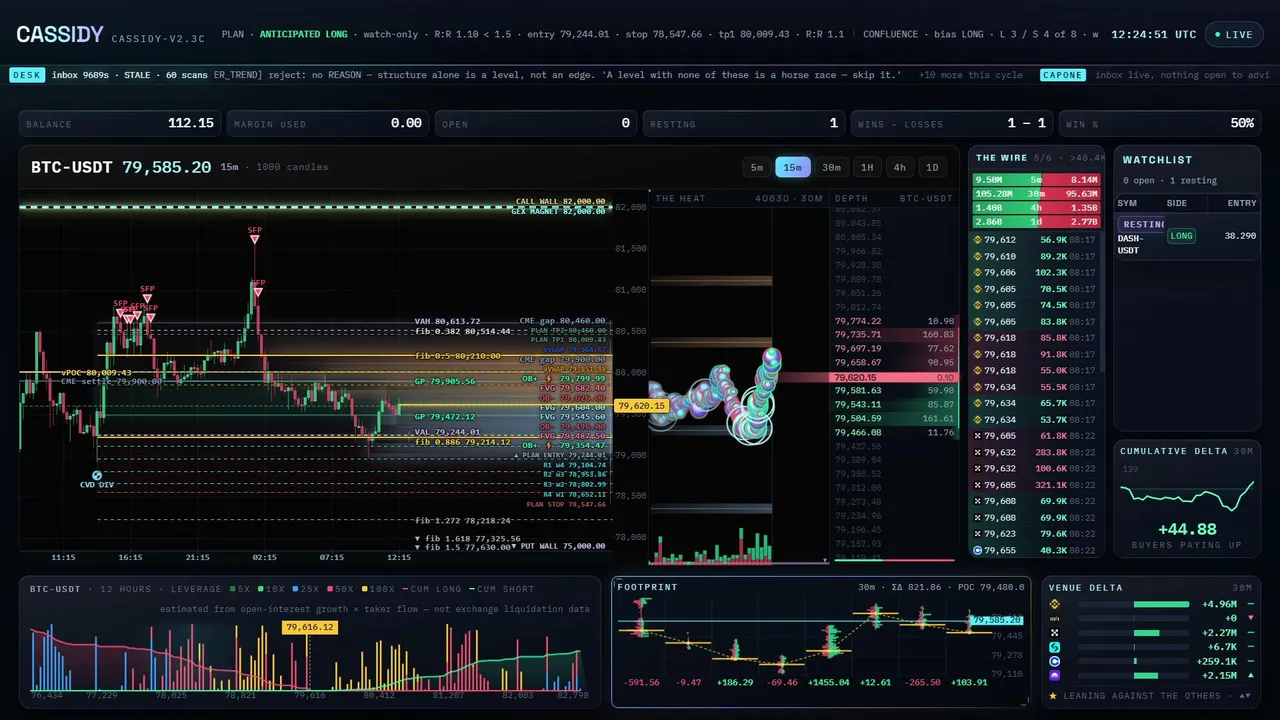Switch chart to 4h timeframe
1280x720 pixels.
tap(900, 167)
